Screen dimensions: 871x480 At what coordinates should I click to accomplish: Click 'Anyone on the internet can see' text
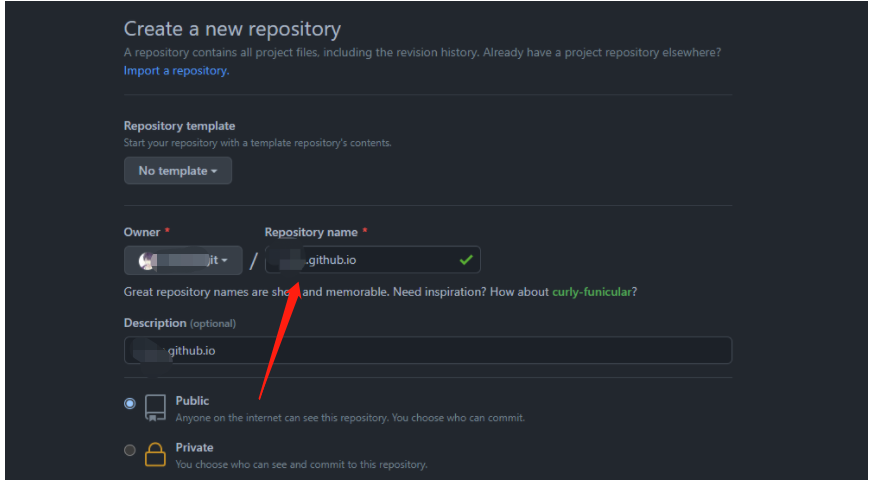coord(350,418)
